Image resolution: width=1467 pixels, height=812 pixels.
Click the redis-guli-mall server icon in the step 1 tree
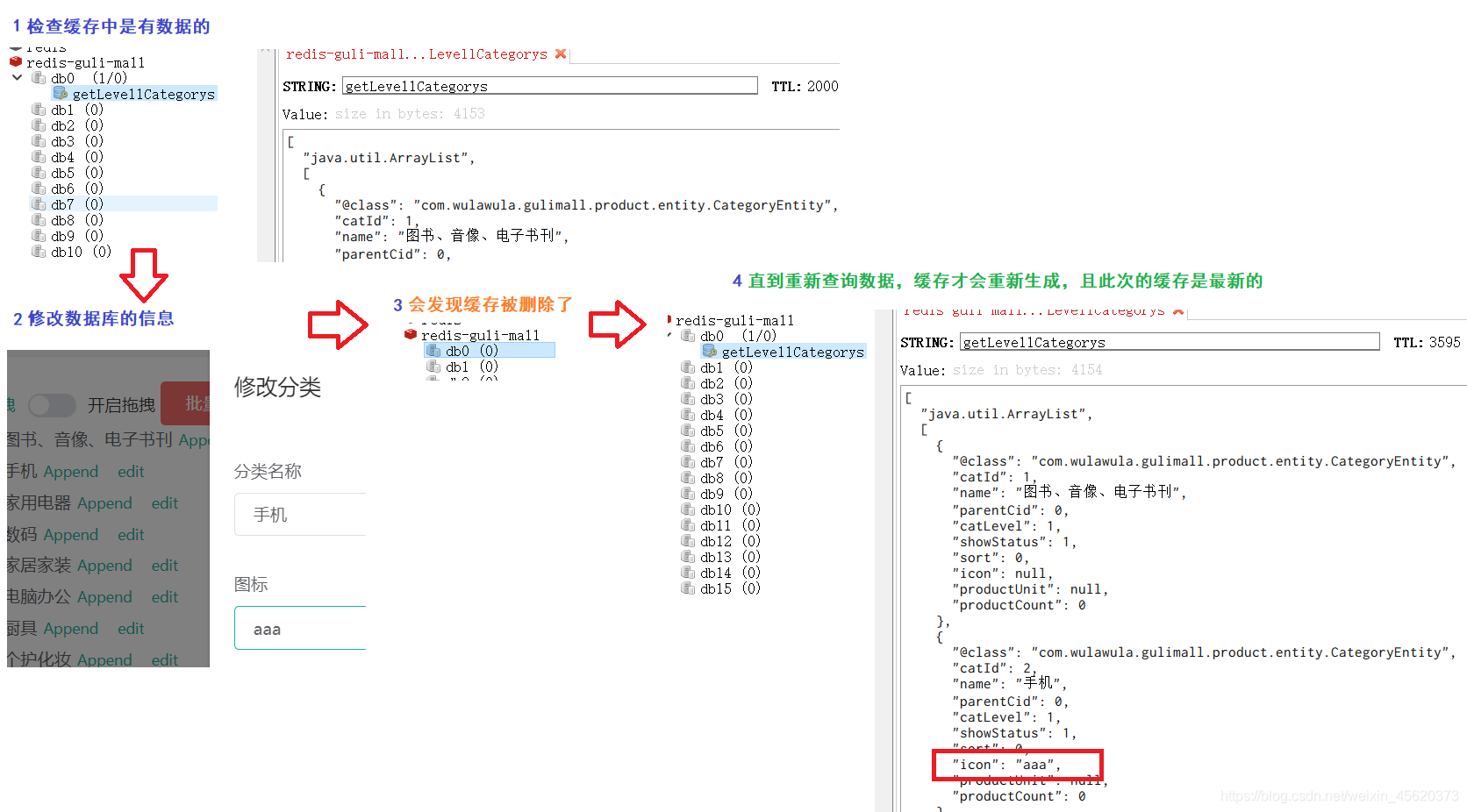pyautogui.click(x=15, y=62)
